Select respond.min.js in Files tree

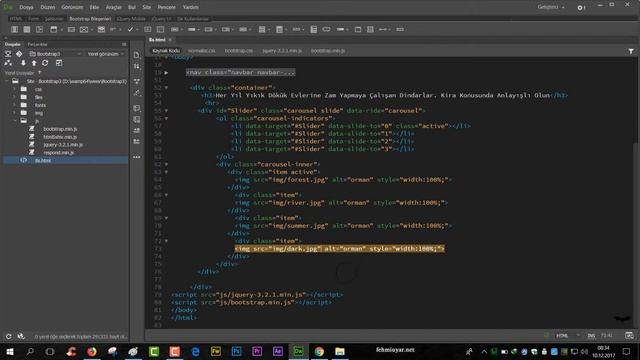pyautogui.click(x=59, y=153)
